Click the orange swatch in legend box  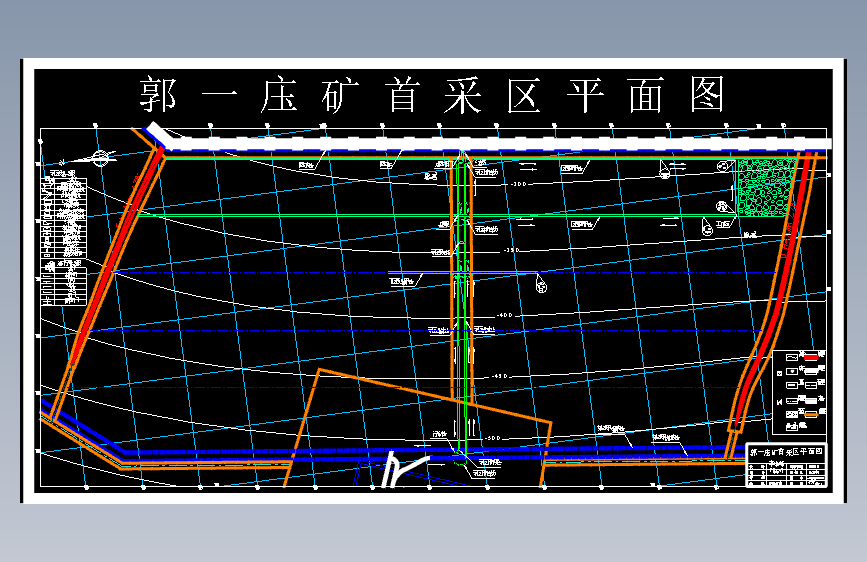811,414
